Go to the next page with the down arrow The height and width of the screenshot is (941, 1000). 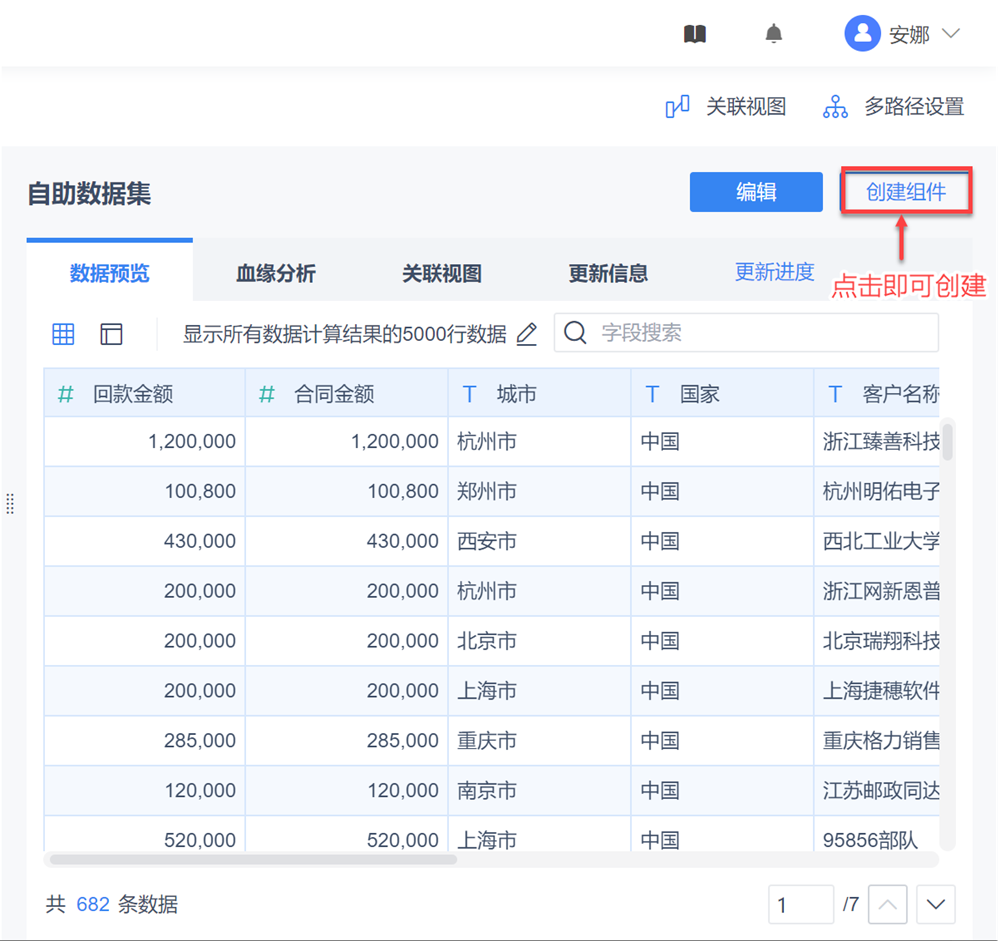936,905
